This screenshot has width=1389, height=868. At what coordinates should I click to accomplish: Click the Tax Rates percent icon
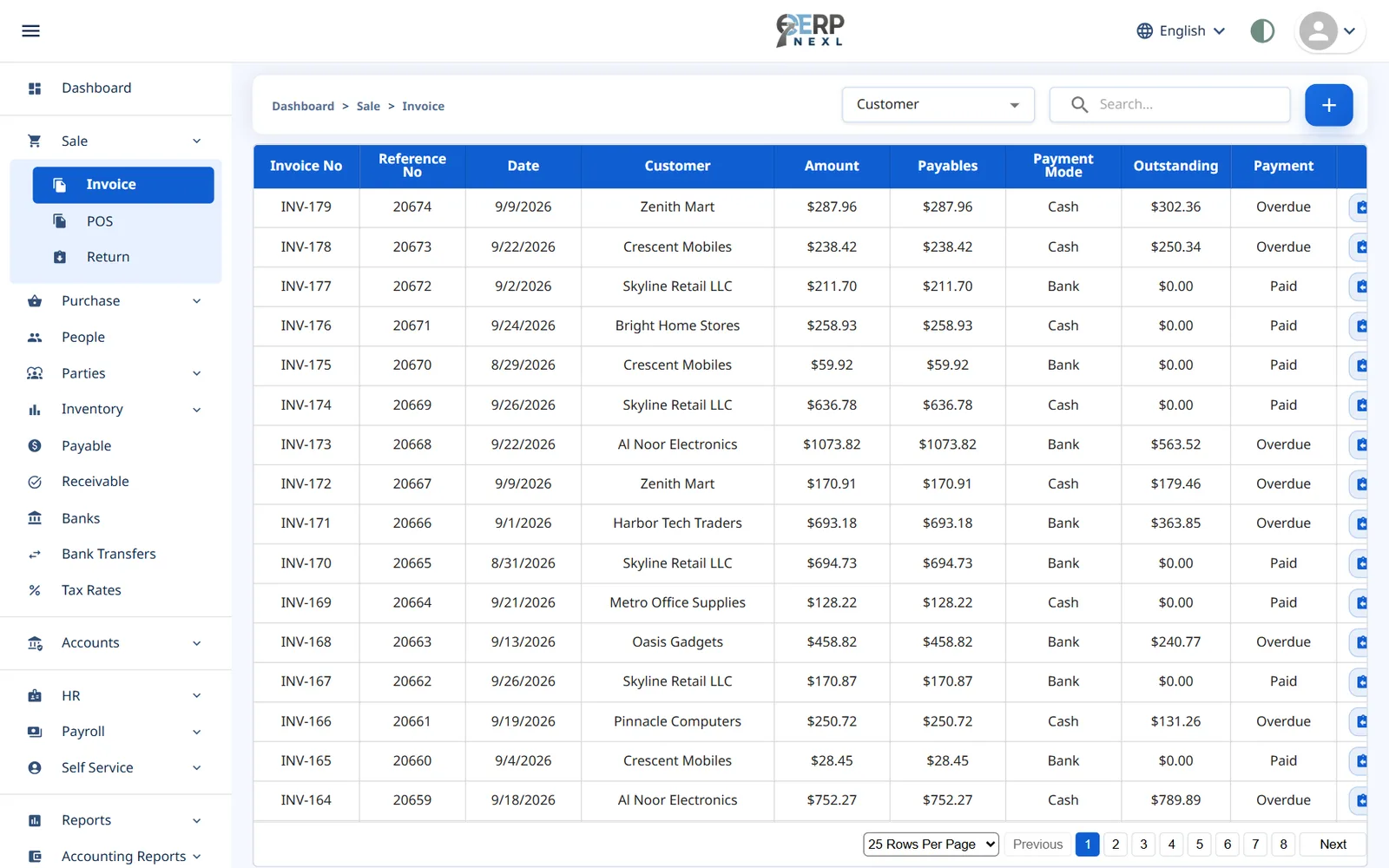pyautogui.click(x=35, y=590)
